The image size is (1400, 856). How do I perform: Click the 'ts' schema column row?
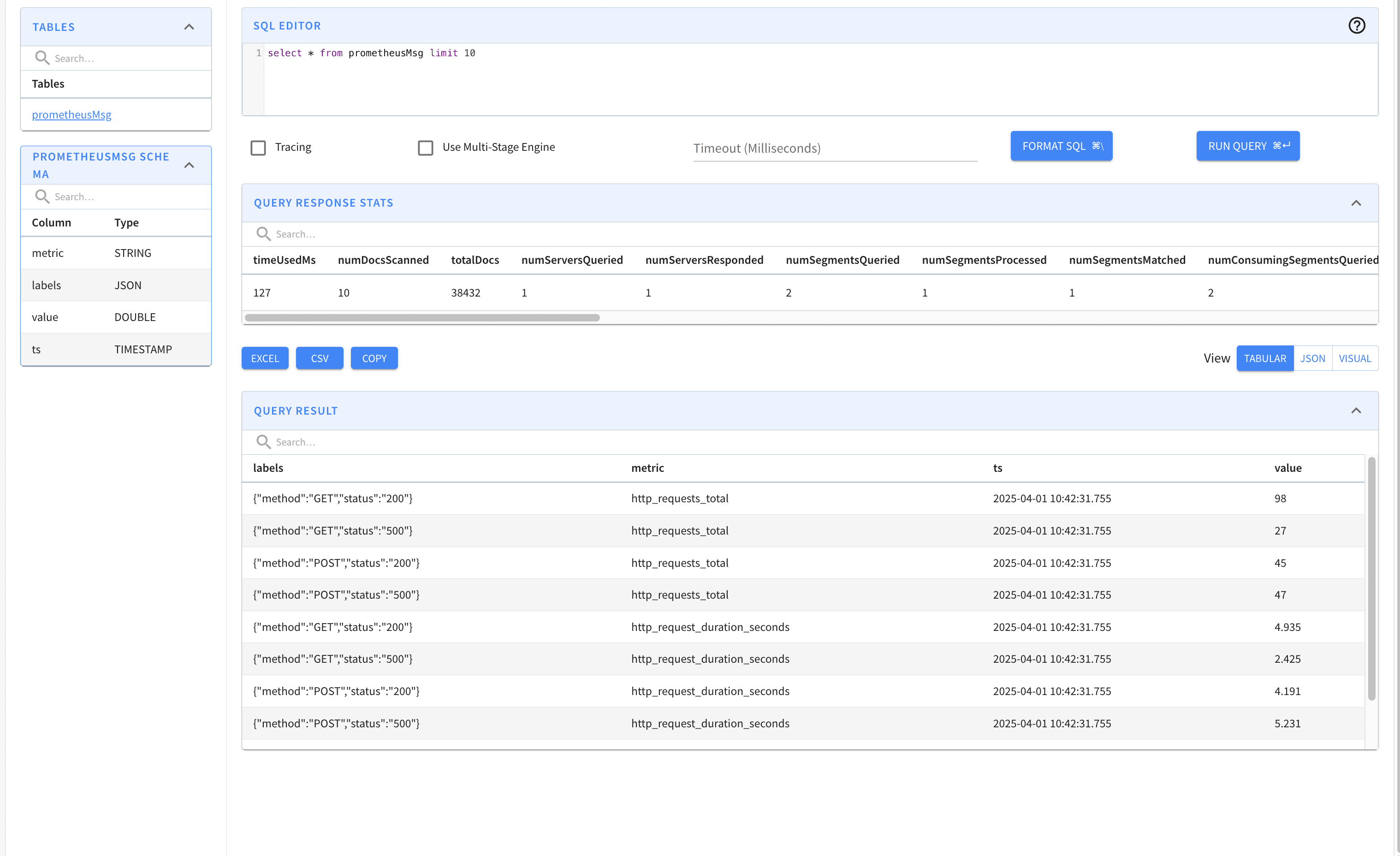[116, 350]
